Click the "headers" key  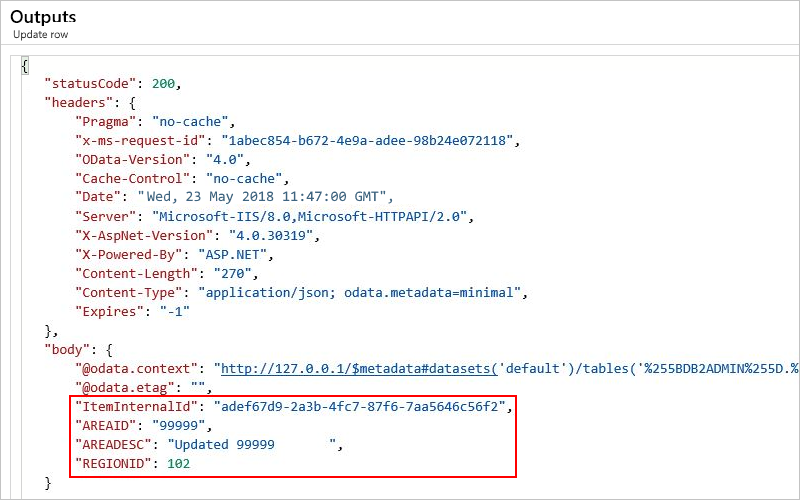point(79,103)
